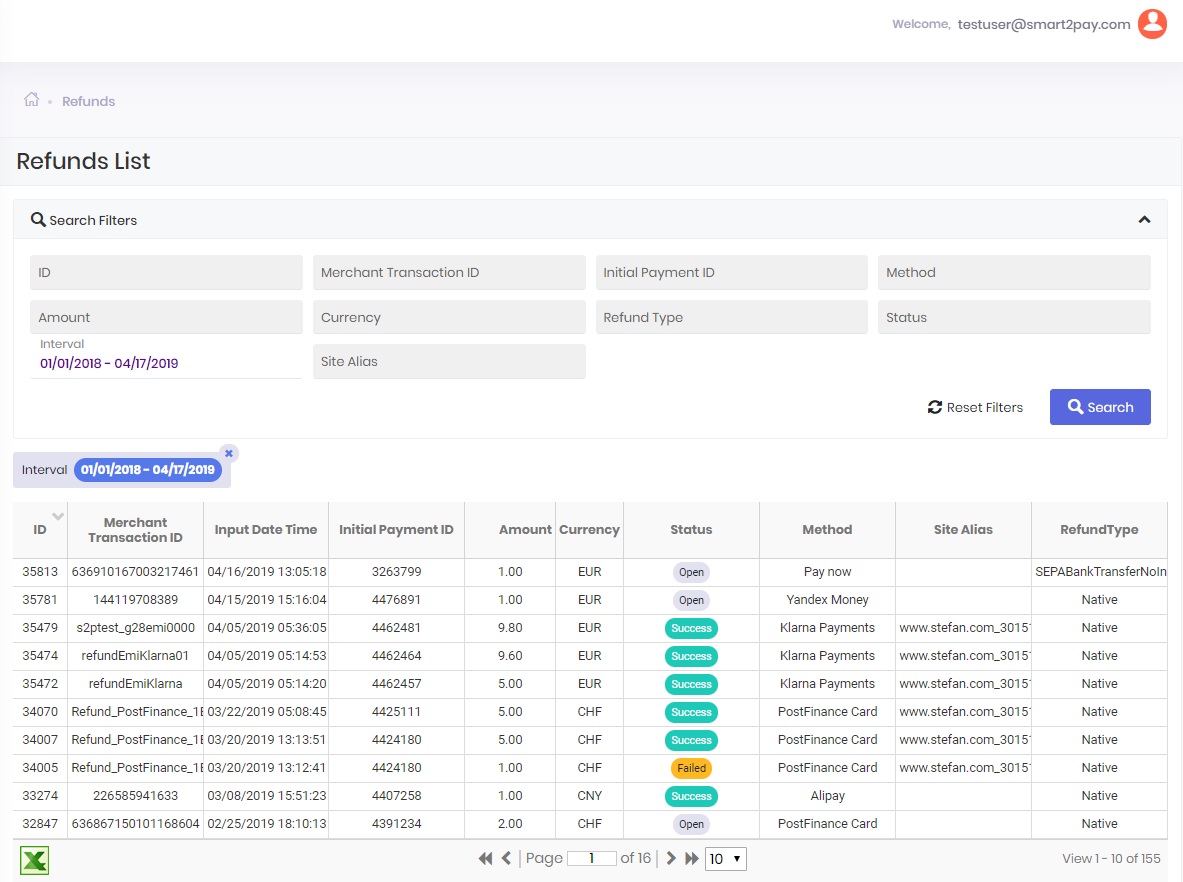
Task: Reset all search filters
Action: pyautogui.click(x=976, y=407)
